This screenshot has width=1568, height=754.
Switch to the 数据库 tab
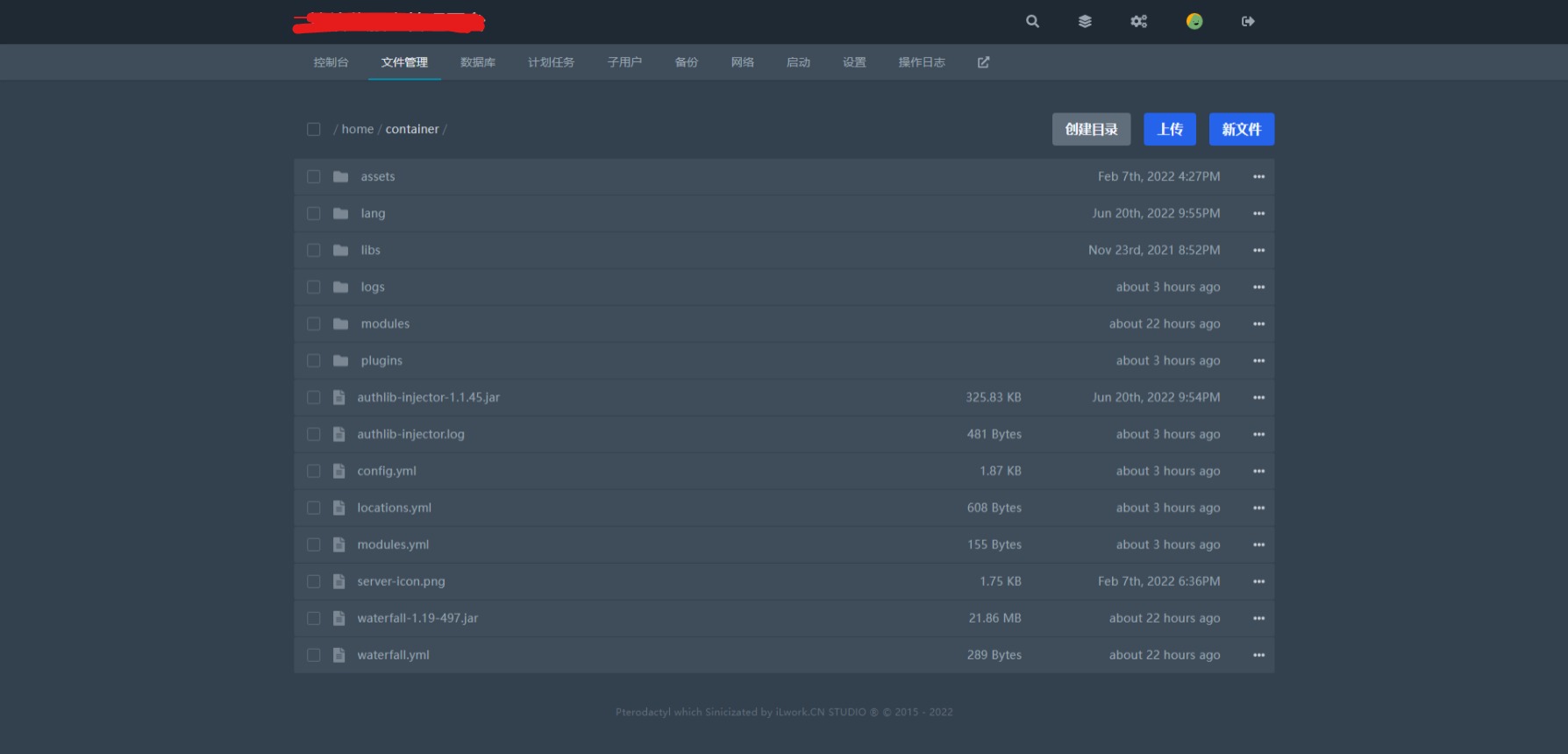(x=478, y=62)
